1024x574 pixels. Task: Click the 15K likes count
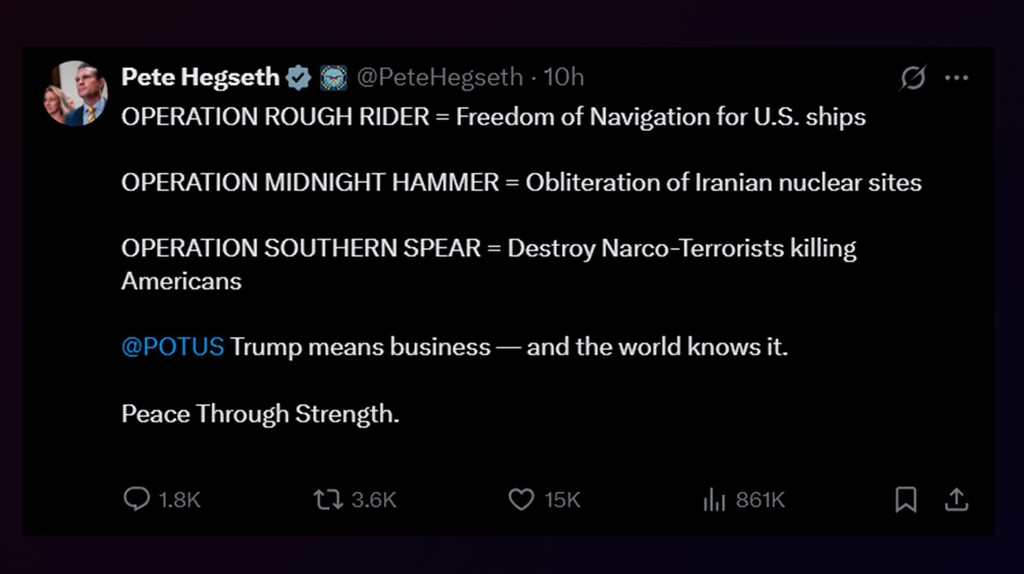pyautogui.click(x=562, y=500)
